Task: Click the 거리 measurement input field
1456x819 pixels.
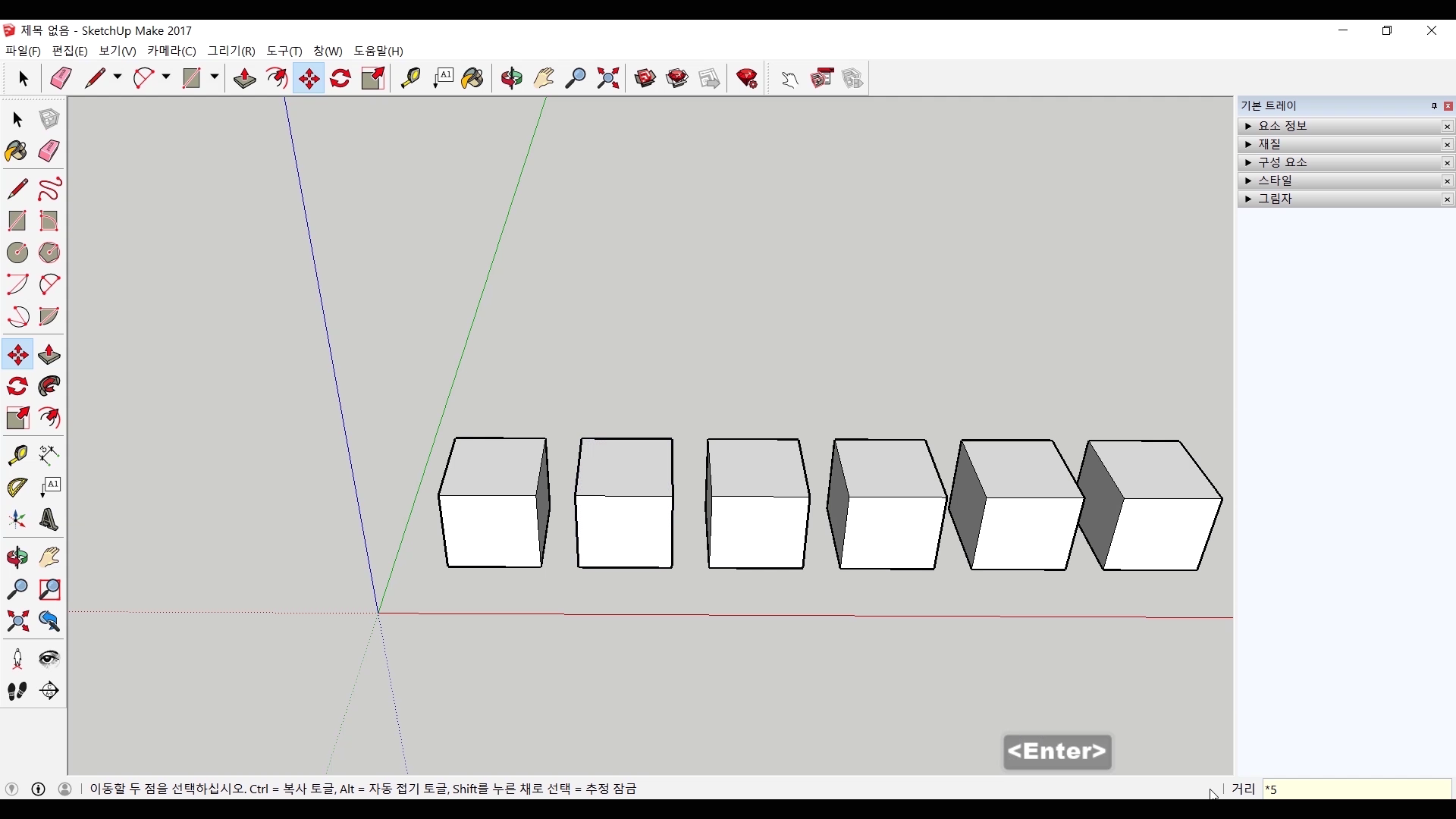Action: (1356, 789)
